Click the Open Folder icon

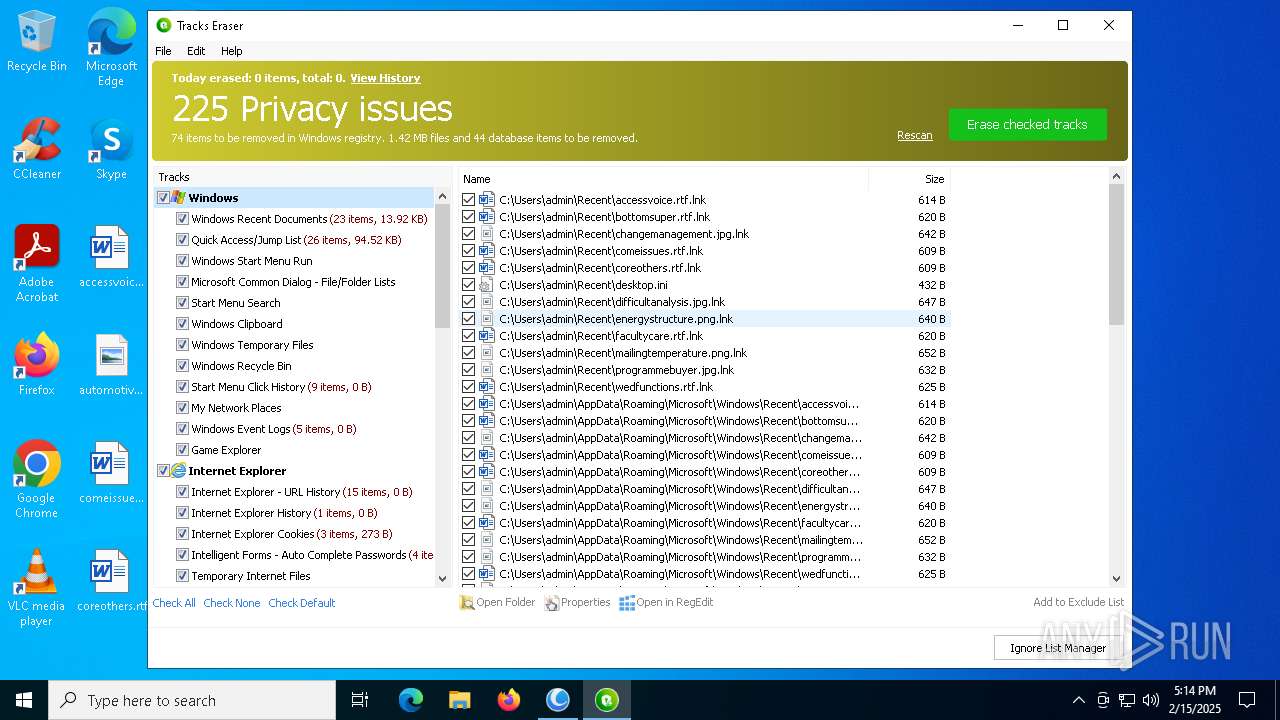(467, 603)
